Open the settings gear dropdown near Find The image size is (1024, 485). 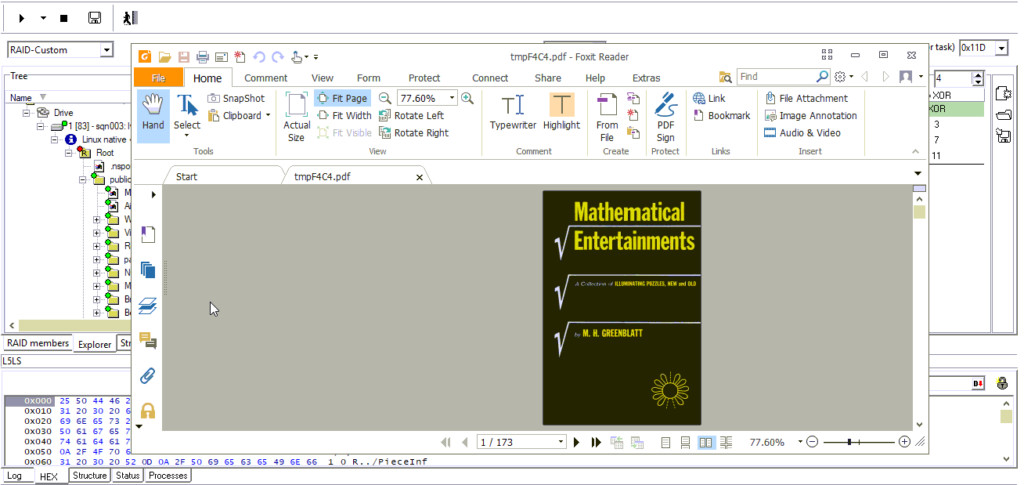pos(844,76)
